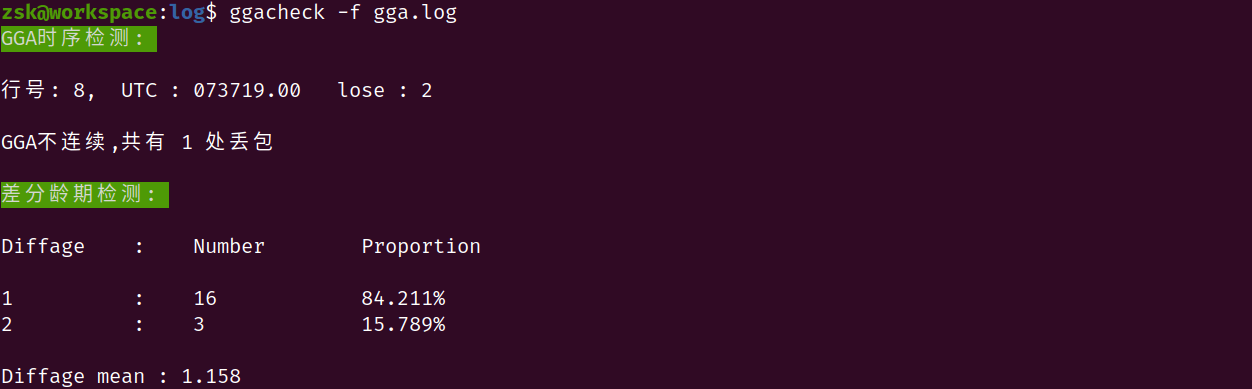Click the zsk@workspace prompt text
This screenshot has width=1252, height=389.
(80, 13)
